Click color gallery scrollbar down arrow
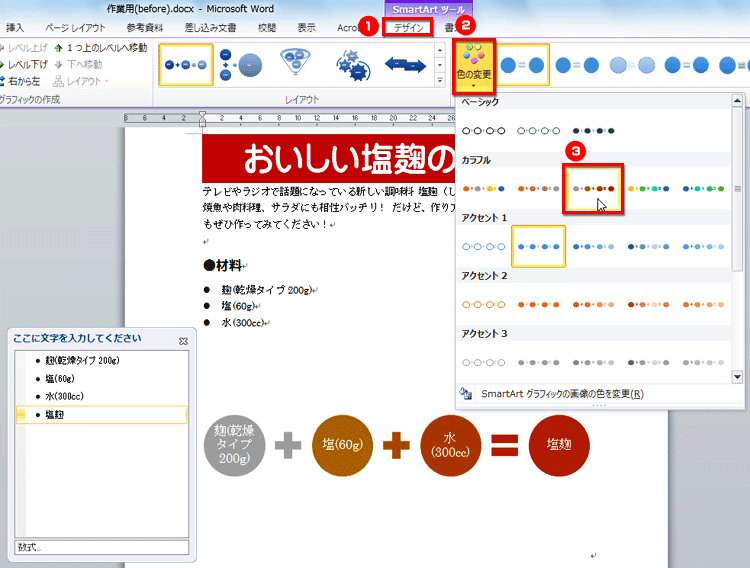Screen dimensions: 750x568 click(x=737, y=377)
